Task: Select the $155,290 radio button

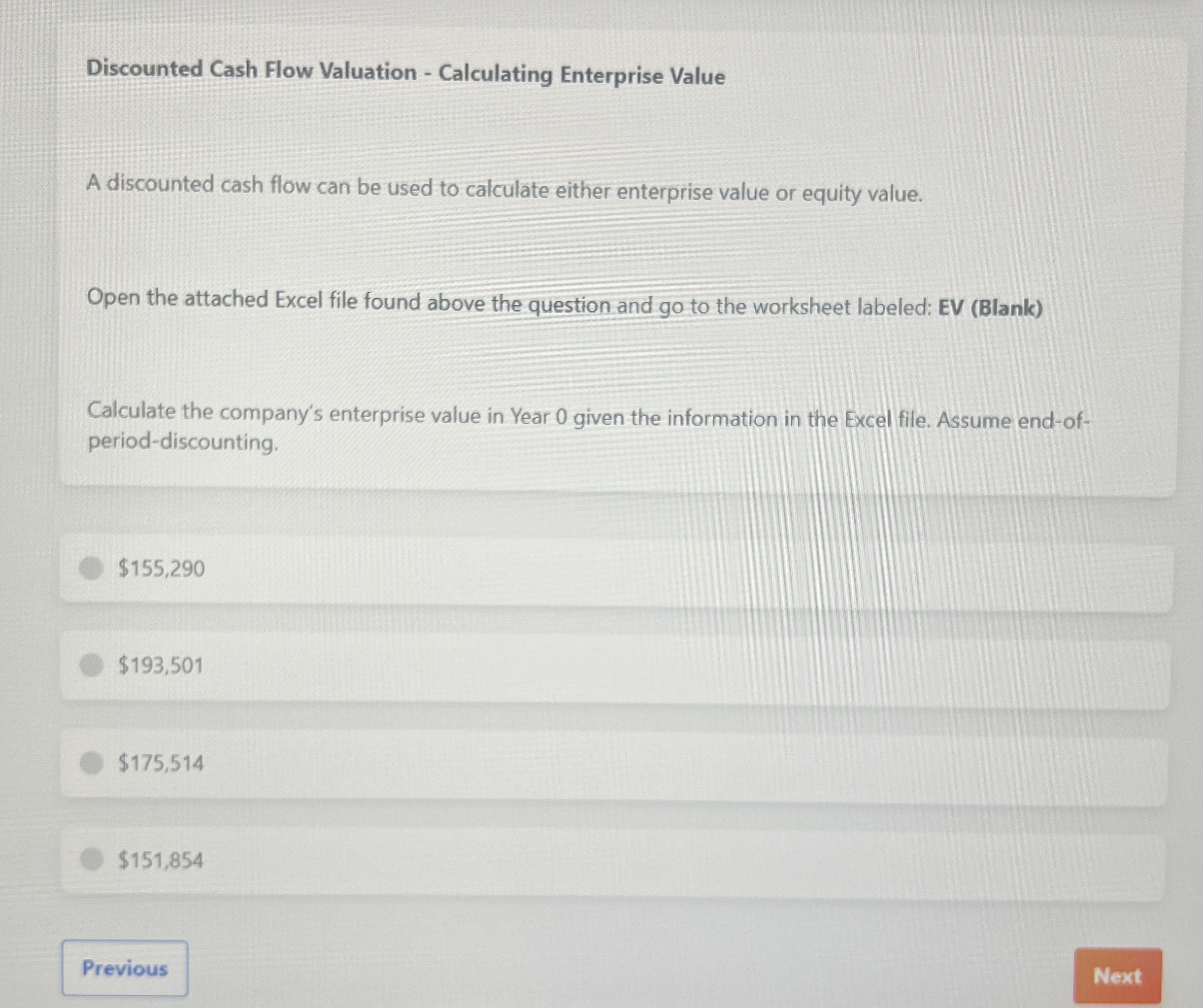Action: (92, 568)
